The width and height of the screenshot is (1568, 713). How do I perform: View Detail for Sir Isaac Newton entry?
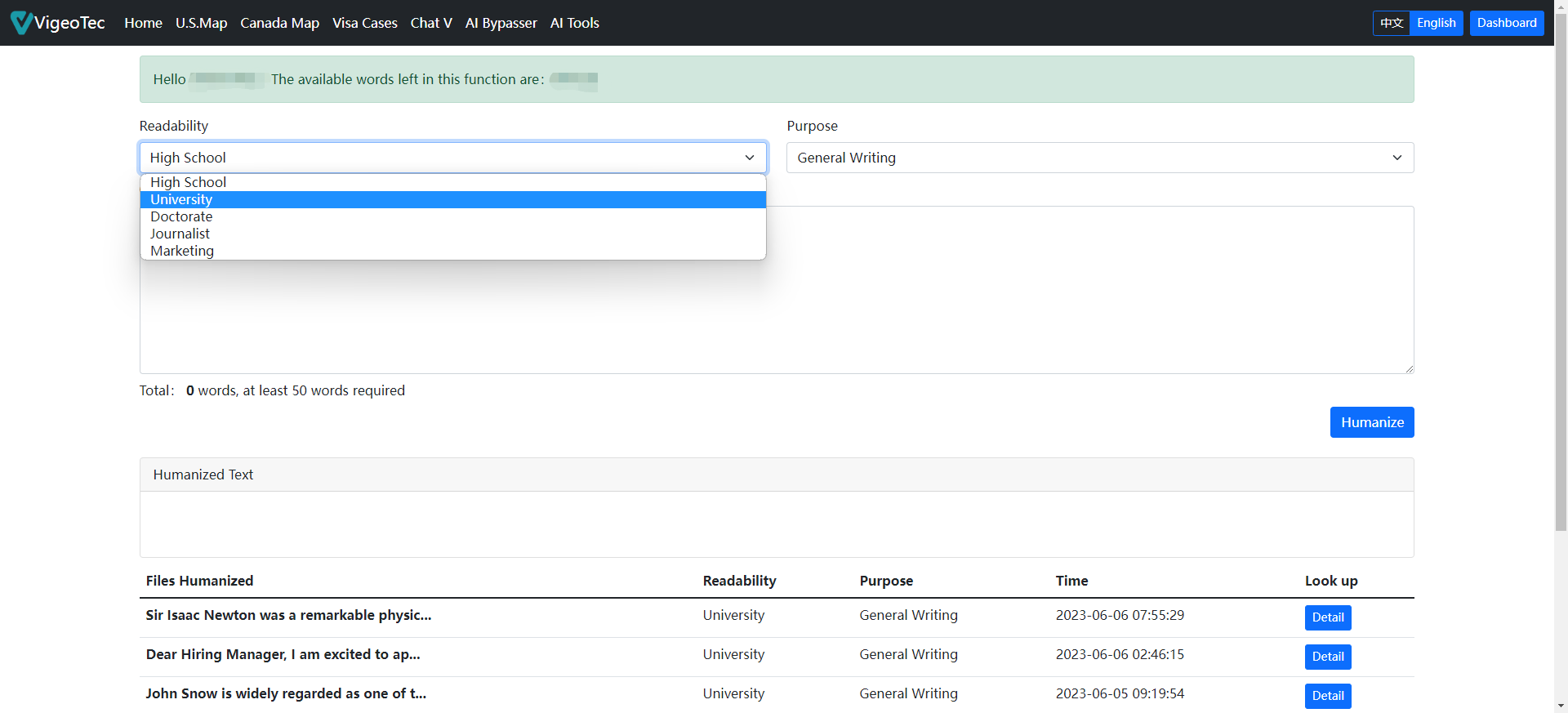(x=1327, y=617)
